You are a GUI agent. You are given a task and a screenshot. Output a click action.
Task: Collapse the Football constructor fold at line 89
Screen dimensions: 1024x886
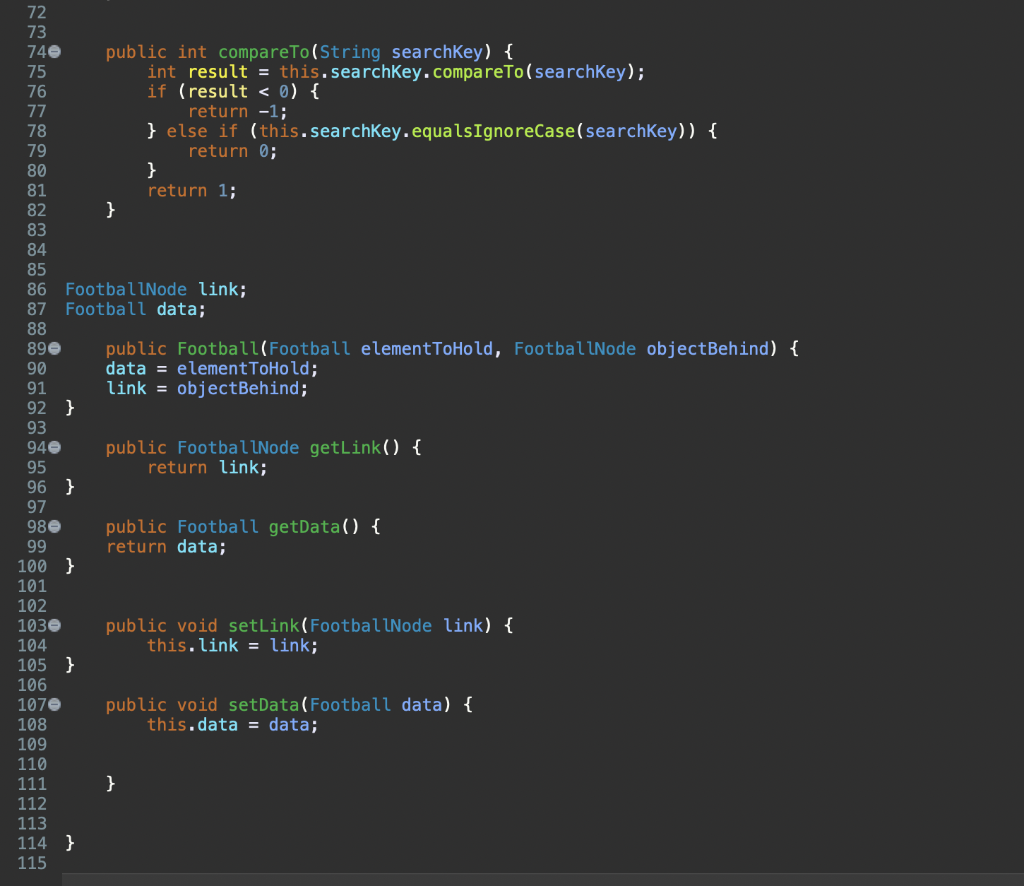(x=55, y=349)
